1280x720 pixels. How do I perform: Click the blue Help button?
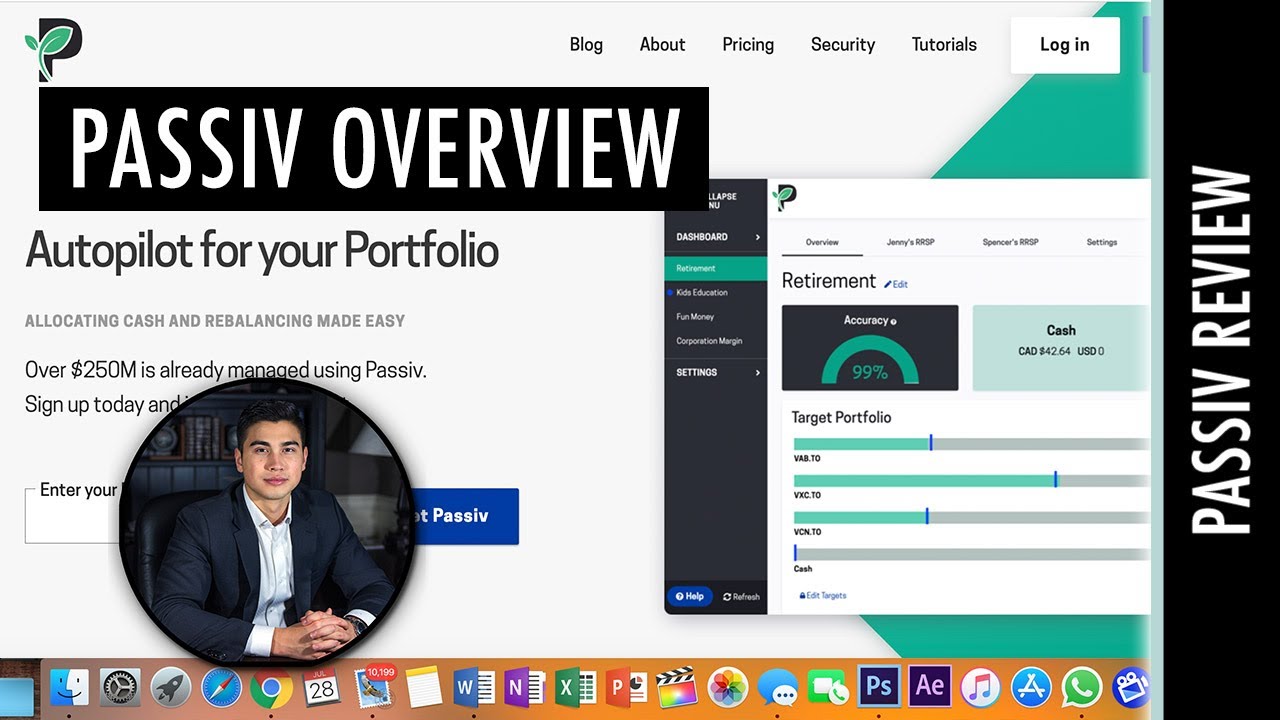pyautogui.click(x=690, y=596)
